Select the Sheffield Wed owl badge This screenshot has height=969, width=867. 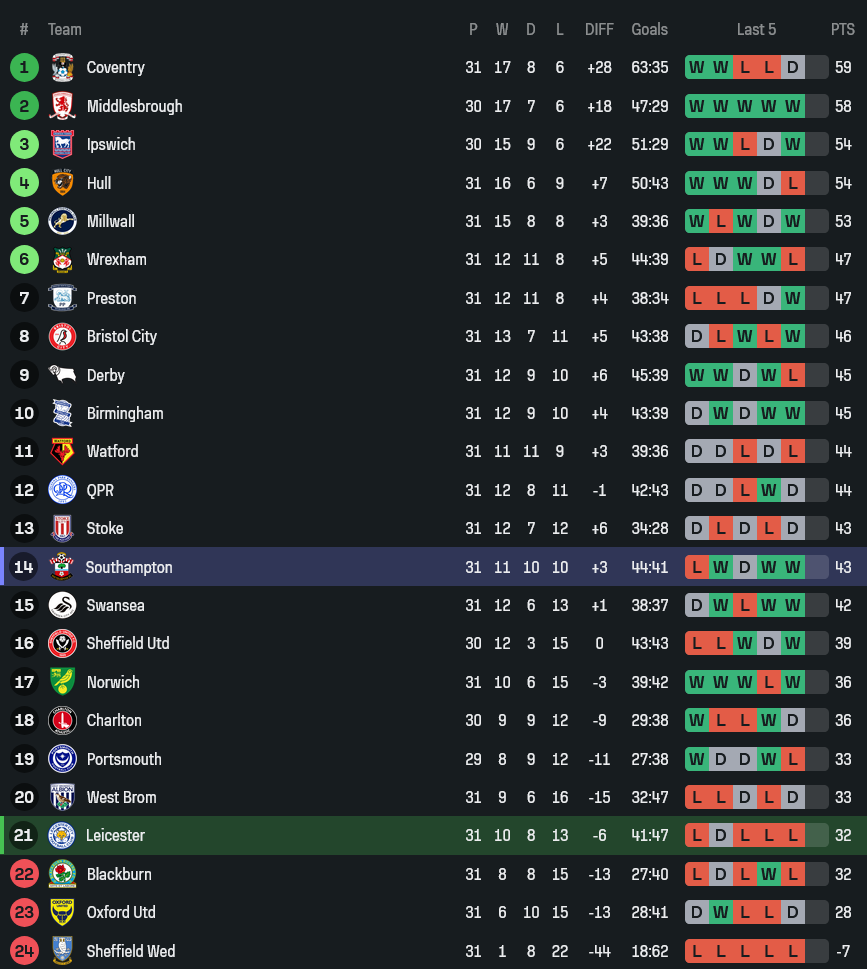(x=62, y=951)
